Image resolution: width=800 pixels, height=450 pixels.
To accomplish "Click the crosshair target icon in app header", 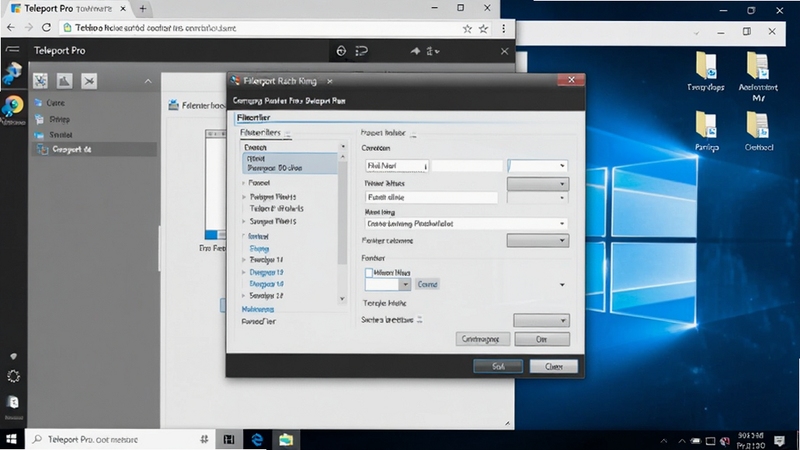I will coord(341,51).
